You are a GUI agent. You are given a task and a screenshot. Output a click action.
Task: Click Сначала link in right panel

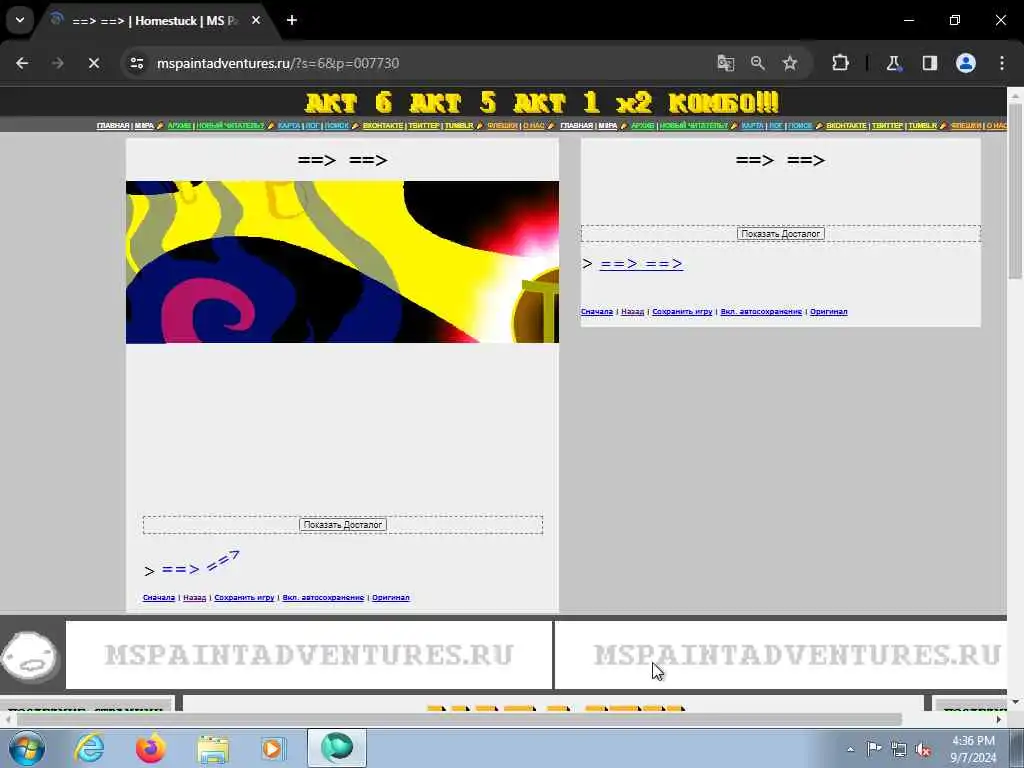pyautogui.click(x=597, y=312)
